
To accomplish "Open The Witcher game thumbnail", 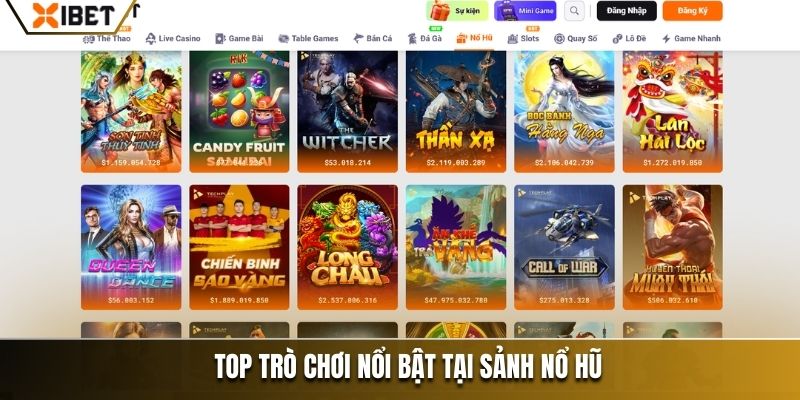I will click(347, 112).
